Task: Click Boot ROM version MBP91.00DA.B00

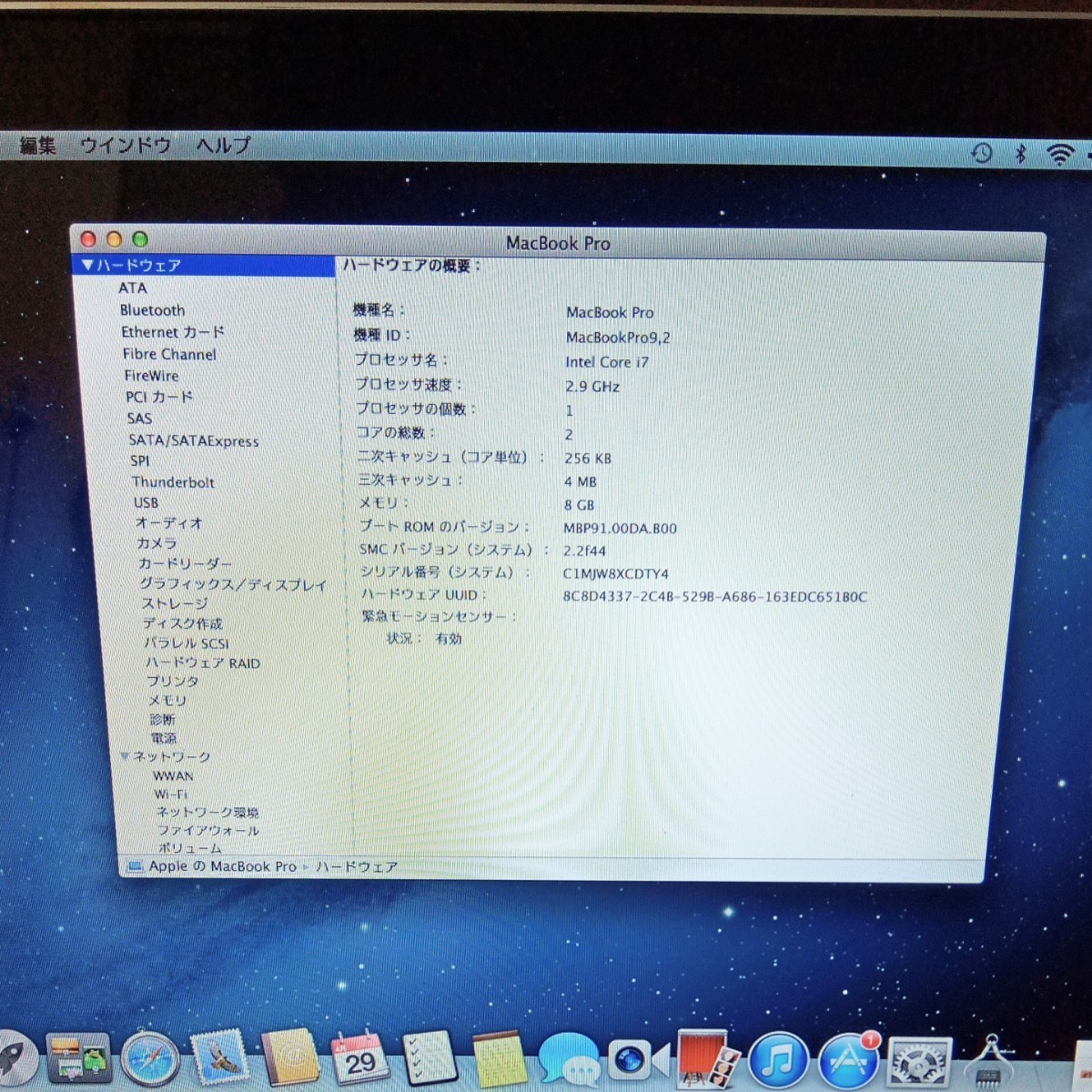Action: tap(621, 528)
